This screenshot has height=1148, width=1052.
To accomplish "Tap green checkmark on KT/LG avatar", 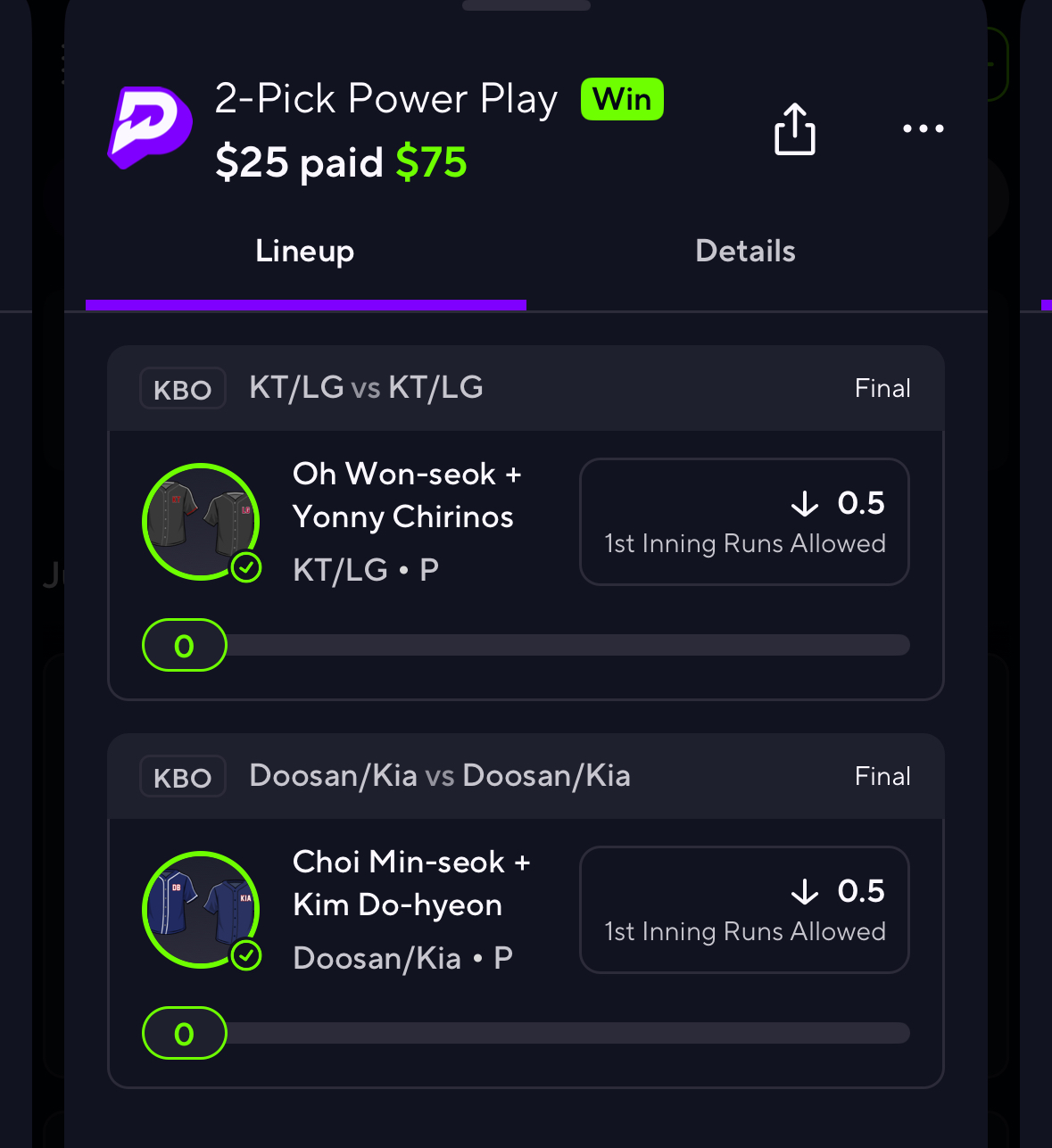I will coord(246,567).
